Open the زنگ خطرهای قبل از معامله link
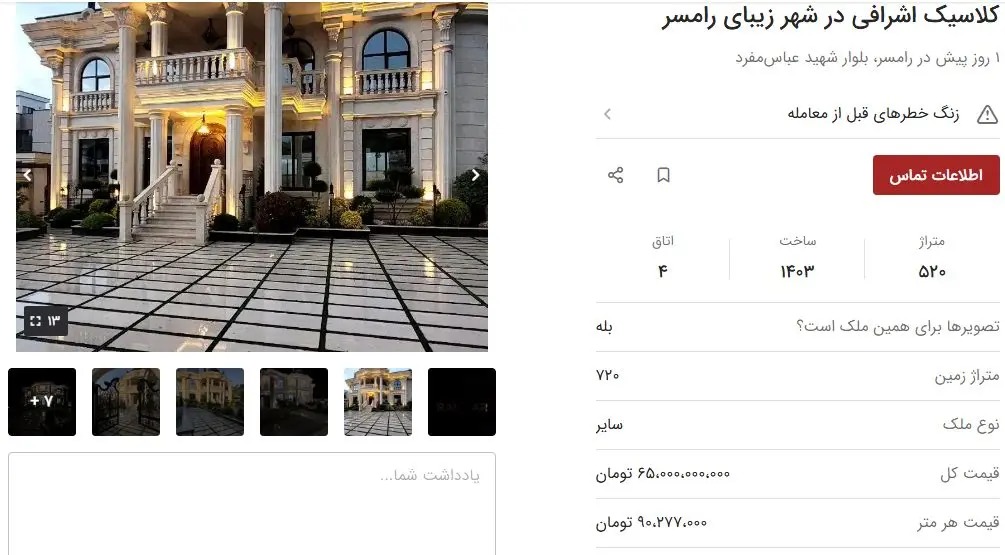This screenshot has width=1005, height=555. point(873,114)
